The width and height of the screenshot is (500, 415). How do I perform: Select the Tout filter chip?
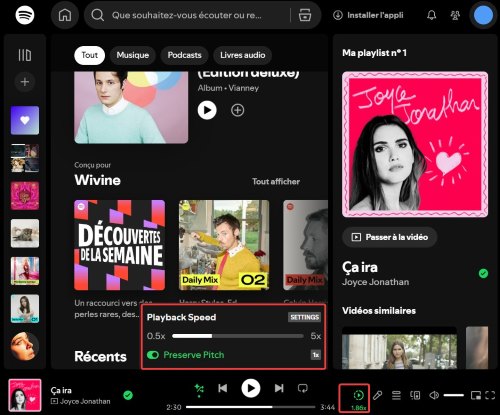tap(89, 55)
